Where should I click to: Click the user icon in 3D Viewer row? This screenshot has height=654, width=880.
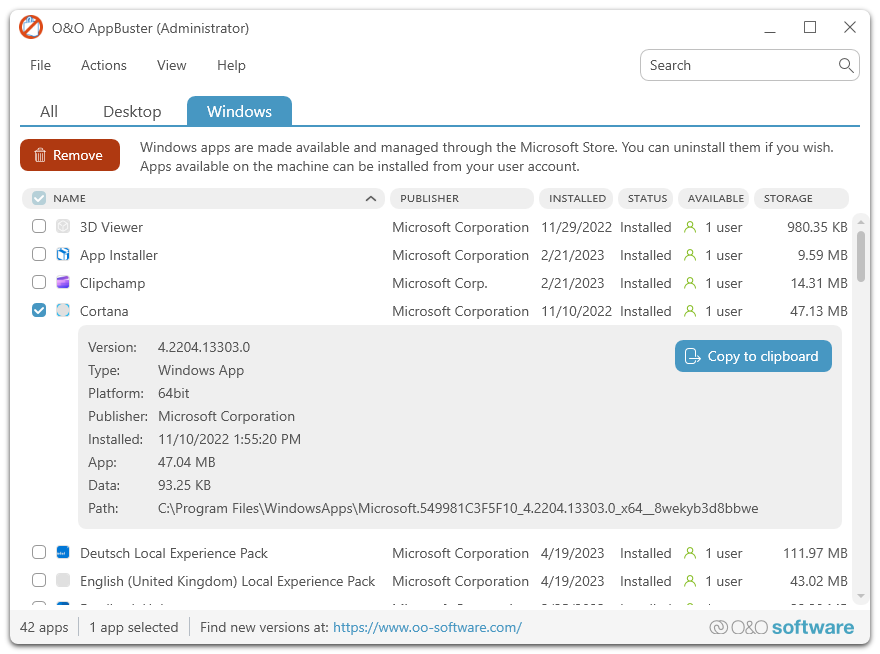pyautogui.click(x=690, y=227)
